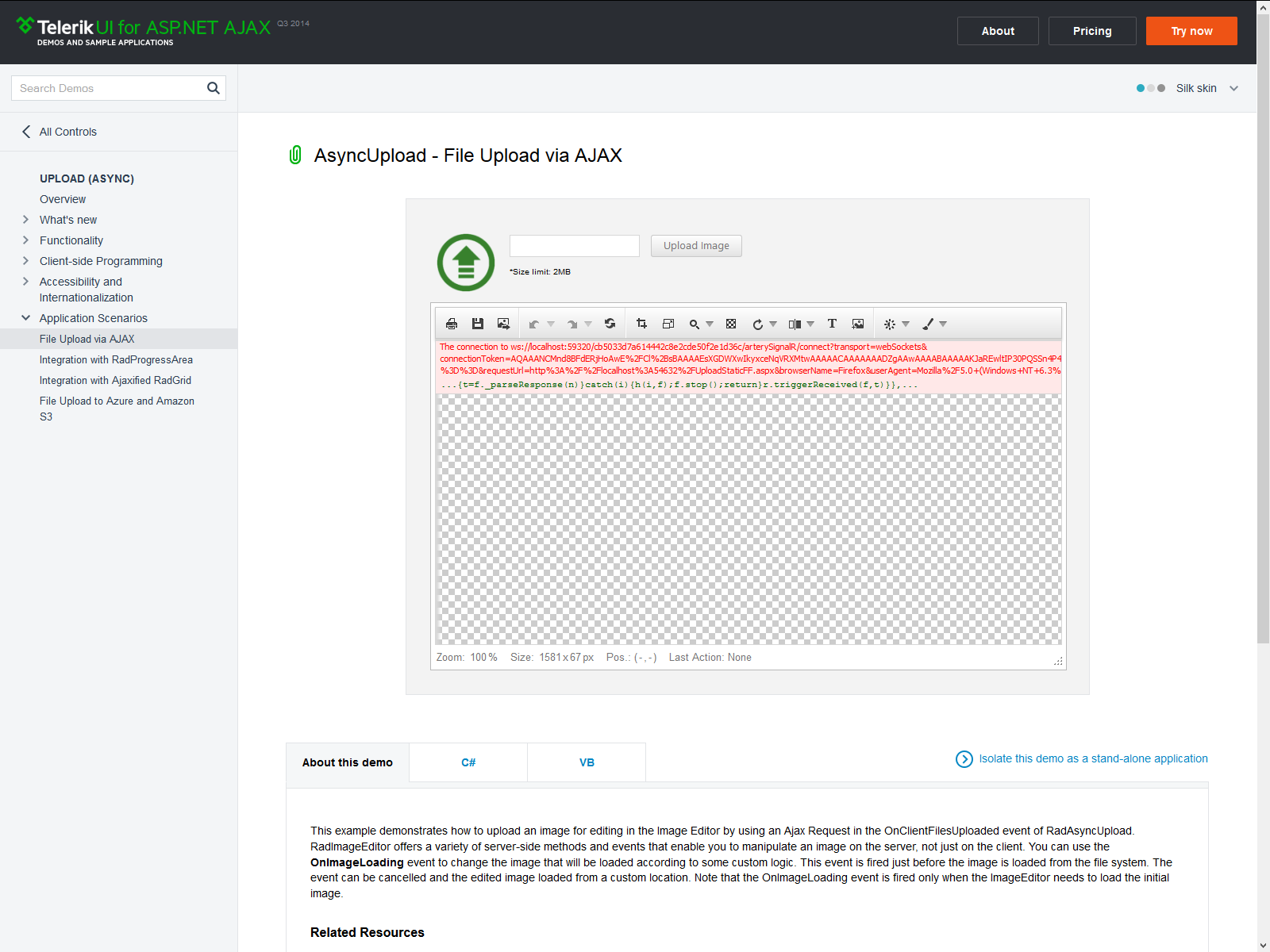Viewport: 1270px width, 952px height.
Task: Switch to the C# code tab
Action: (x=468, y=762)
